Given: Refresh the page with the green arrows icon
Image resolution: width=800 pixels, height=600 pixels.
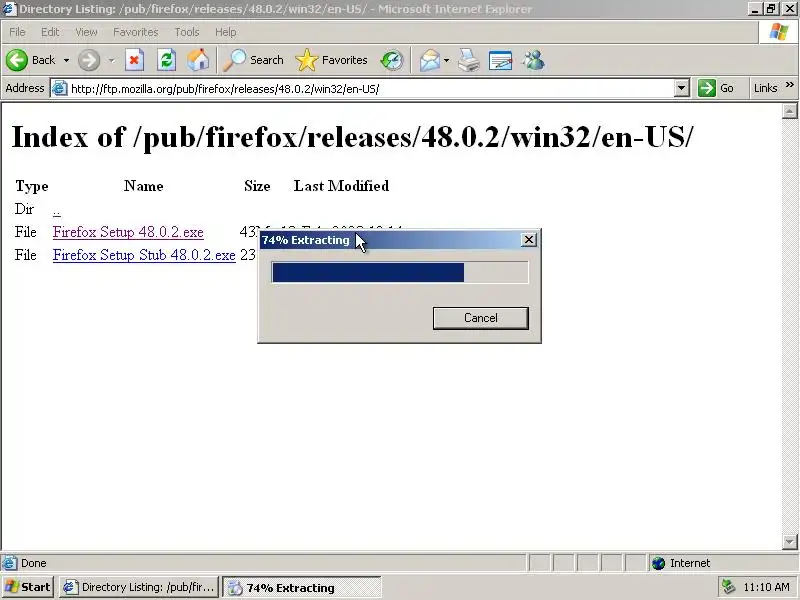Looking at the screenshot, I should click(x=166, y=60).
